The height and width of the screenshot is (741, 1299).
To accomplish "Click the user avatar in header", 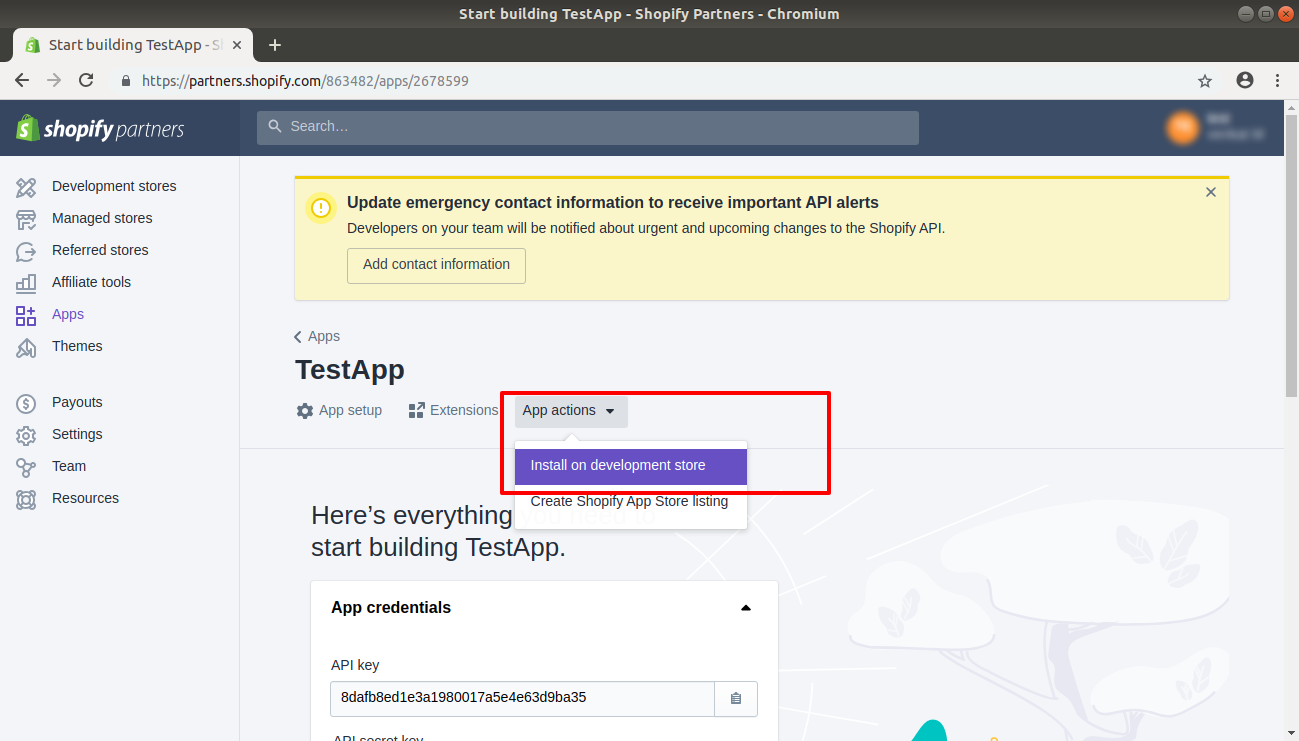I will click(1183, 127).
